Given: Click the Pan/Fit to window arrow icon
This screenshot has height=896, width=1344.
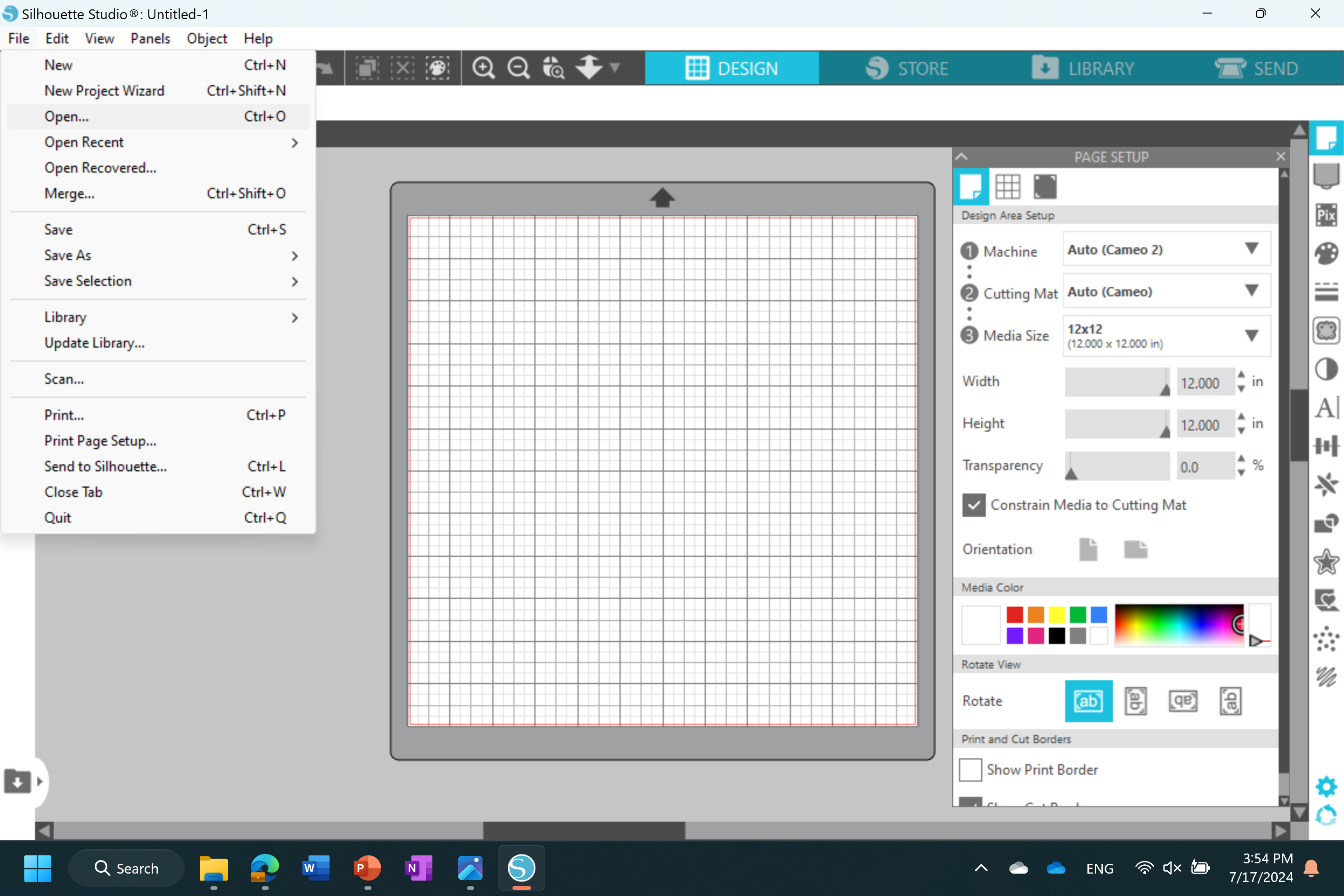Looking at the screenshot, I should (x=589, y=68).
